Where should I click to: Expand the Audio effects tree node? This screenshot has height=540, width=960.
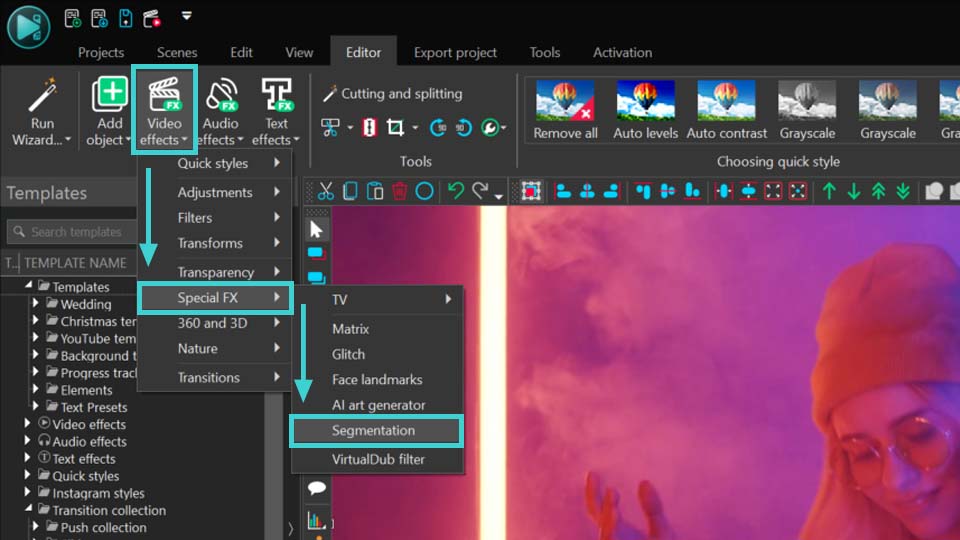(28, 440)
